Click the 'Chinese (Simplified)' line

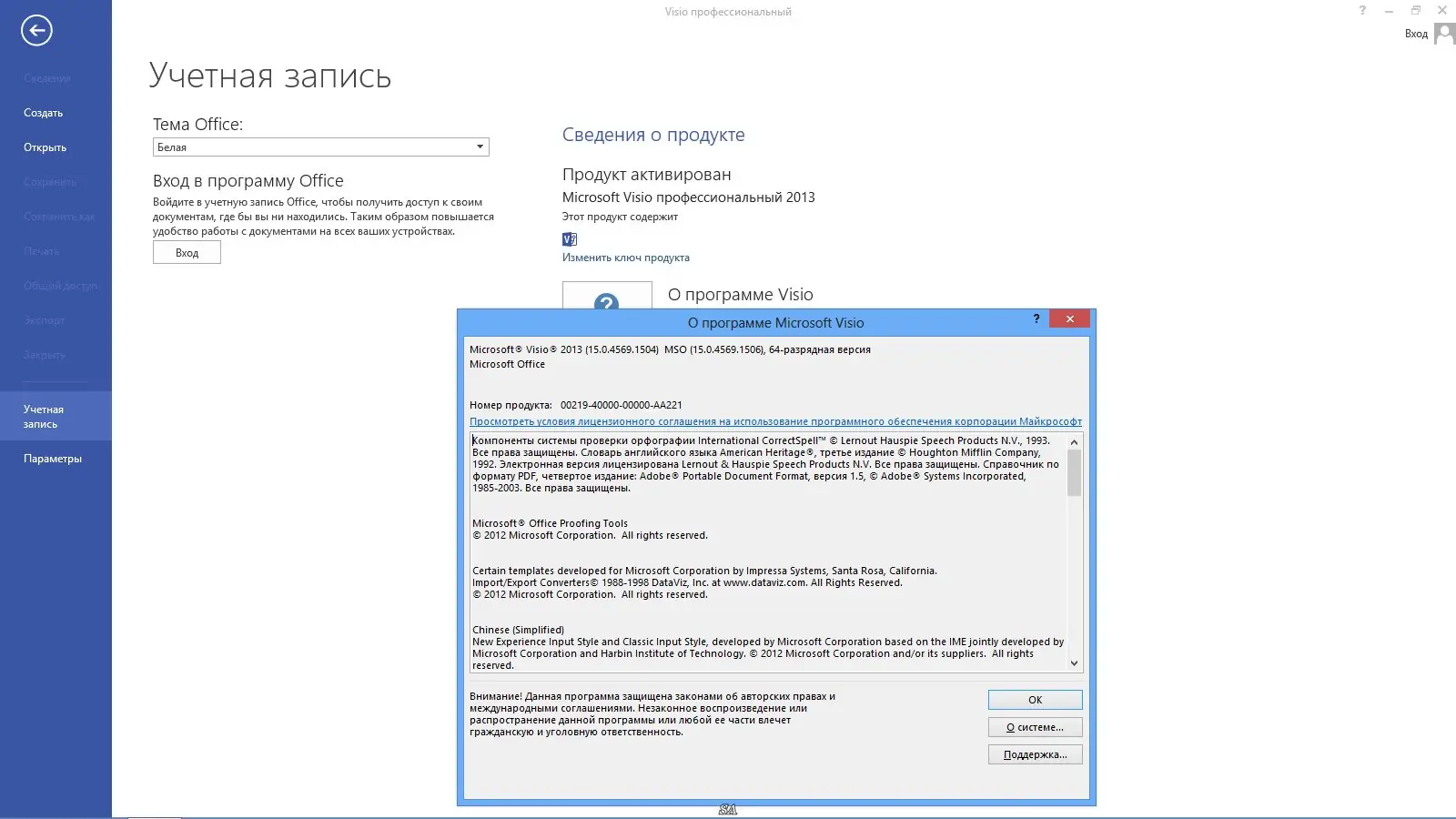(x=518, y=630)
